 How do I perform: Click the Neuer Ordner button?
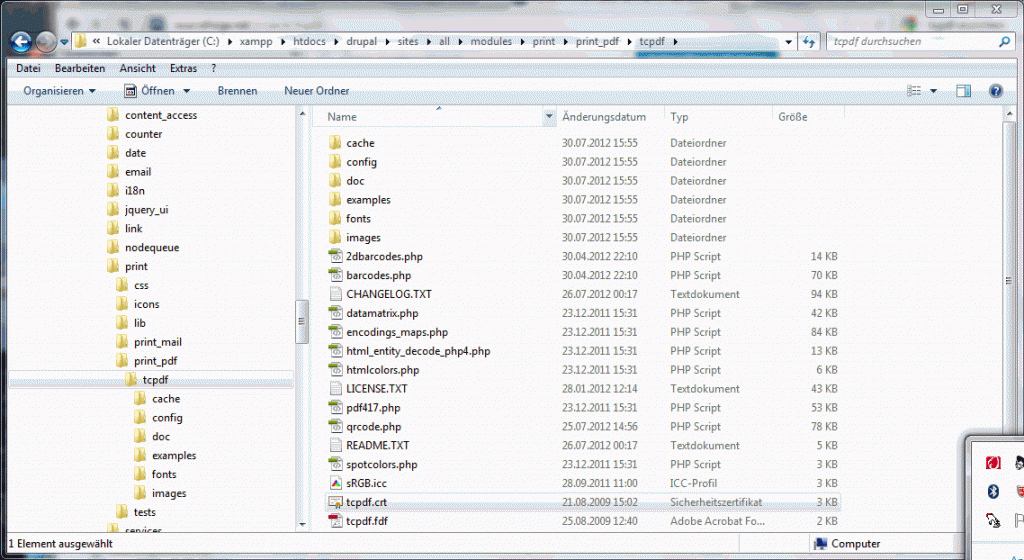(317, 90)
